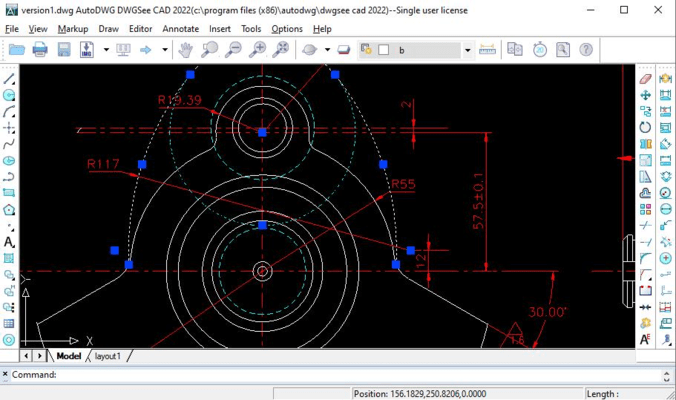Viewport: 676px width, 400px height.
Task: Click the Zoom In magnifier icon
Action: pos(258,50)
